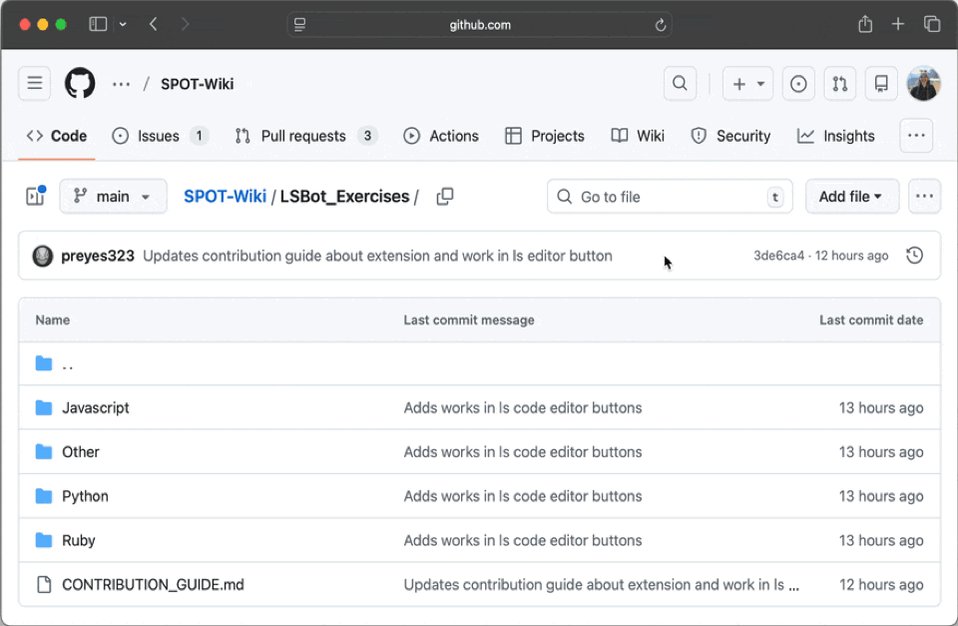This screenshot has height=626, width=958.
Task: Focus the Go to file search field
Action: [670, 196]
